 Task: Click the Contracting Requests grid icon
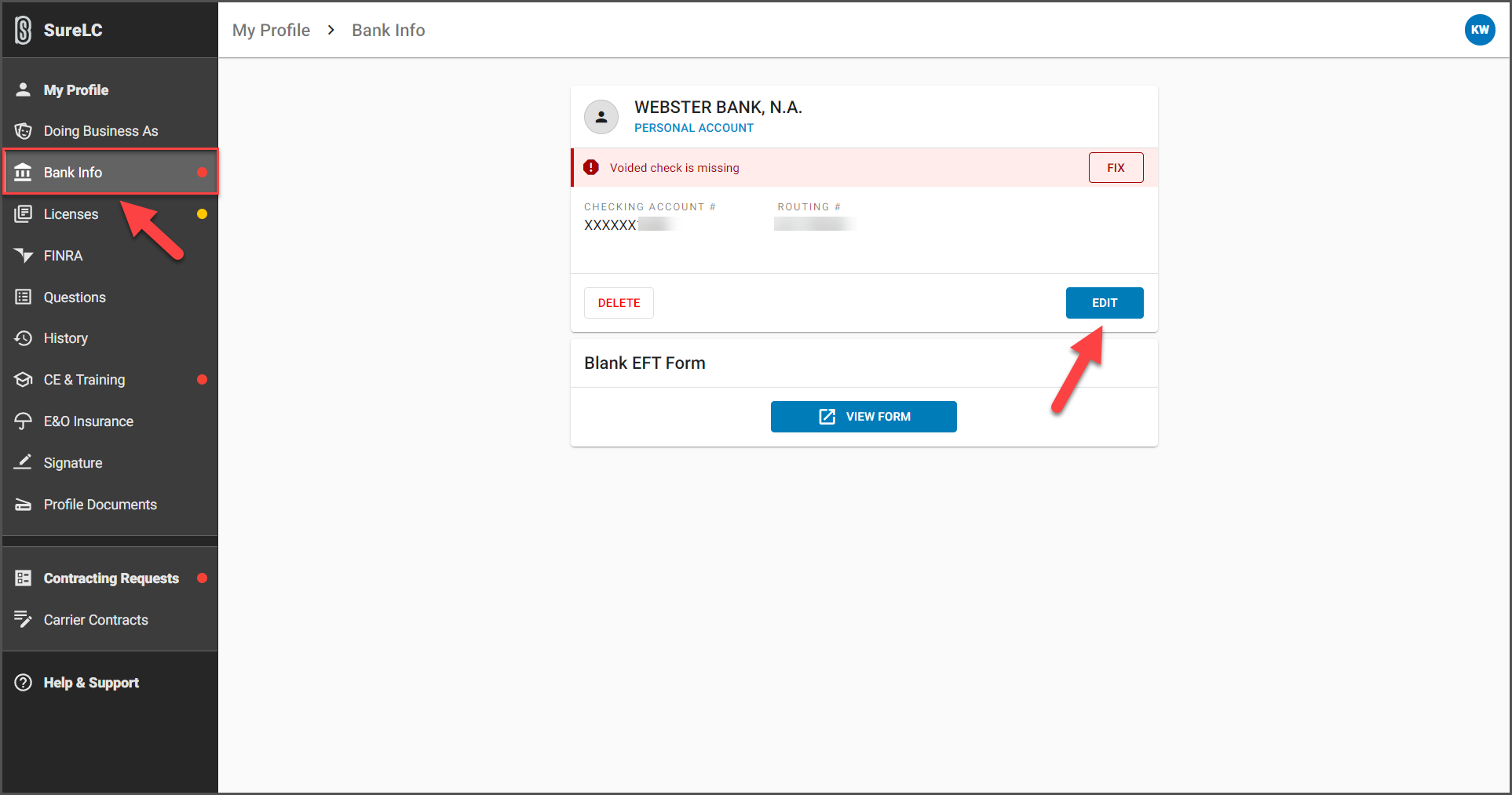[x=24, y=578]
